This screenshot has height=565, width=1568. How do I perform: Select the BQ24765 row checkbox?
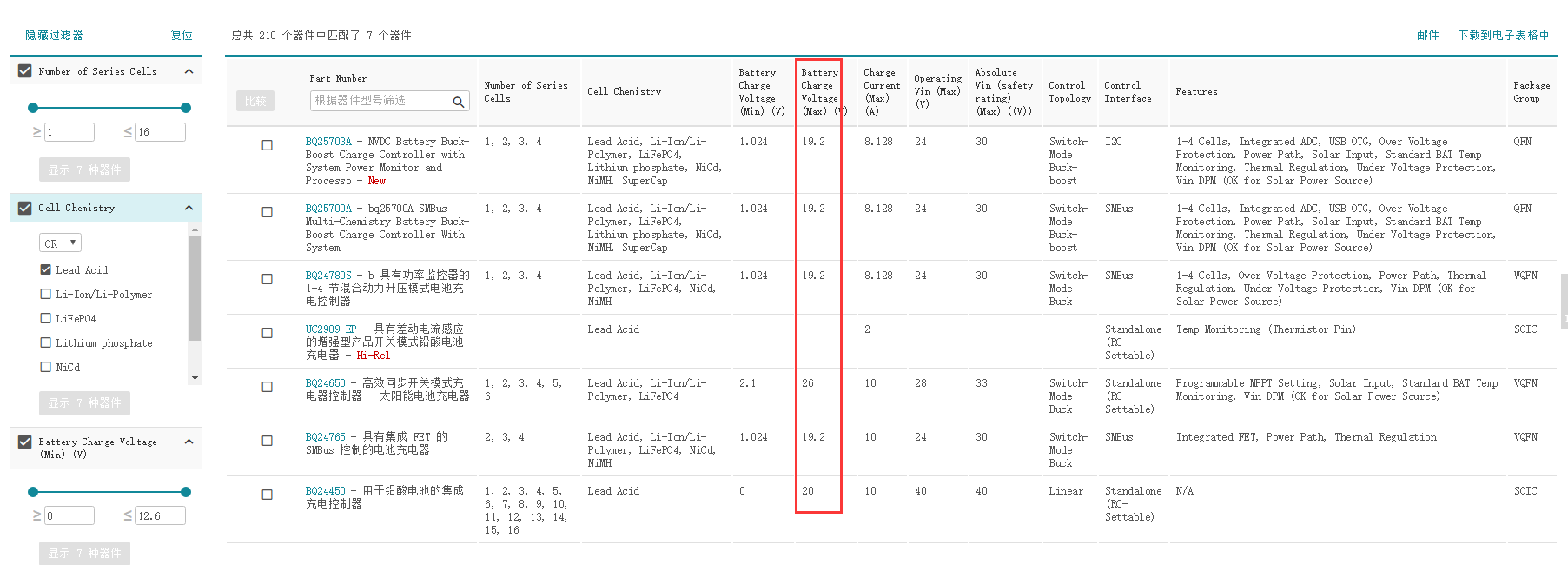coord(268,441)
